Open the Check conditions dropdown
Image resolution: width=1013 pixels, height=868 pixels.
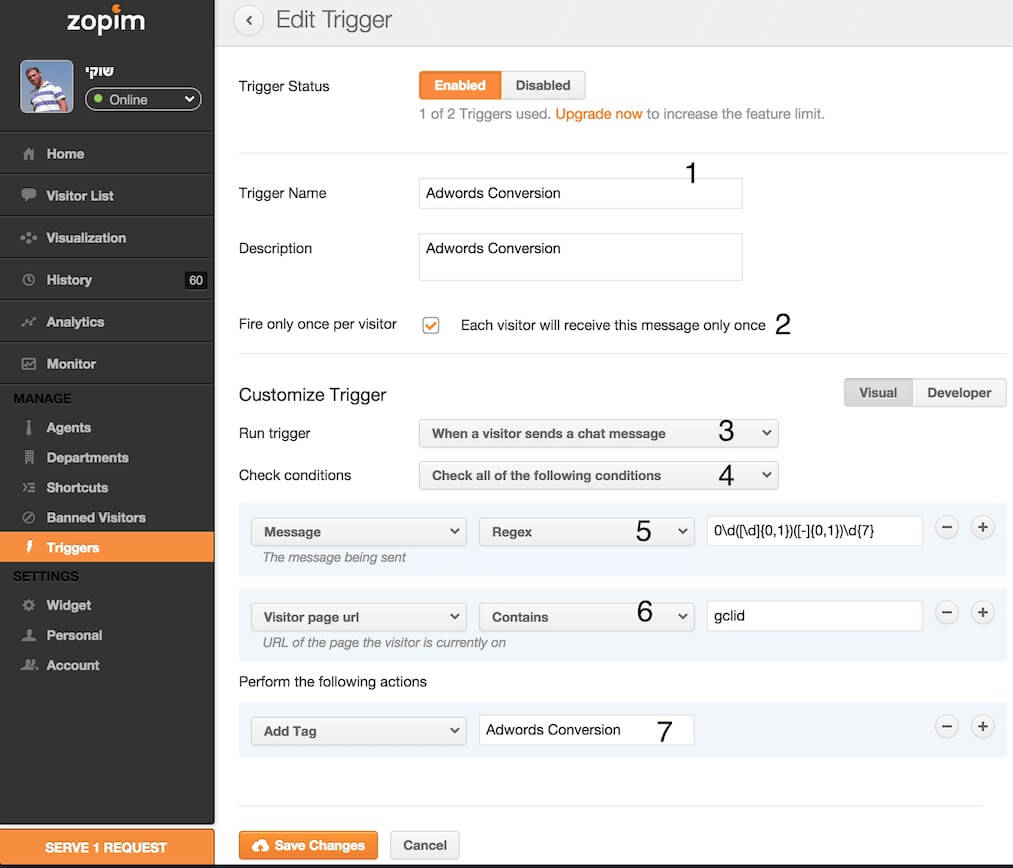tap(599, 475)
